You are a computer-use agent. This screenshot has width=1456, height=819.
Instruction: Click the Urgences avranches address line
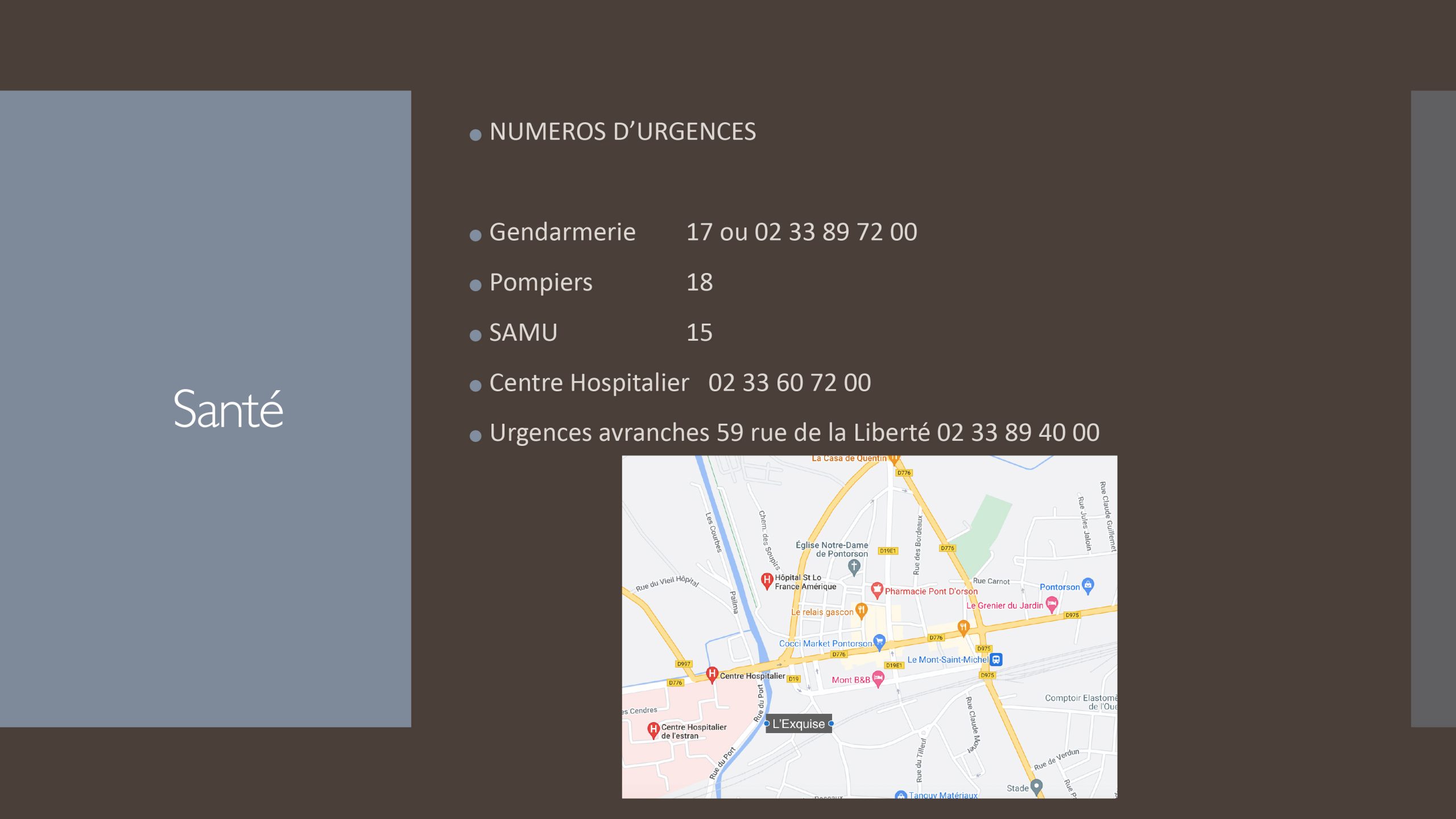(794, 433)
